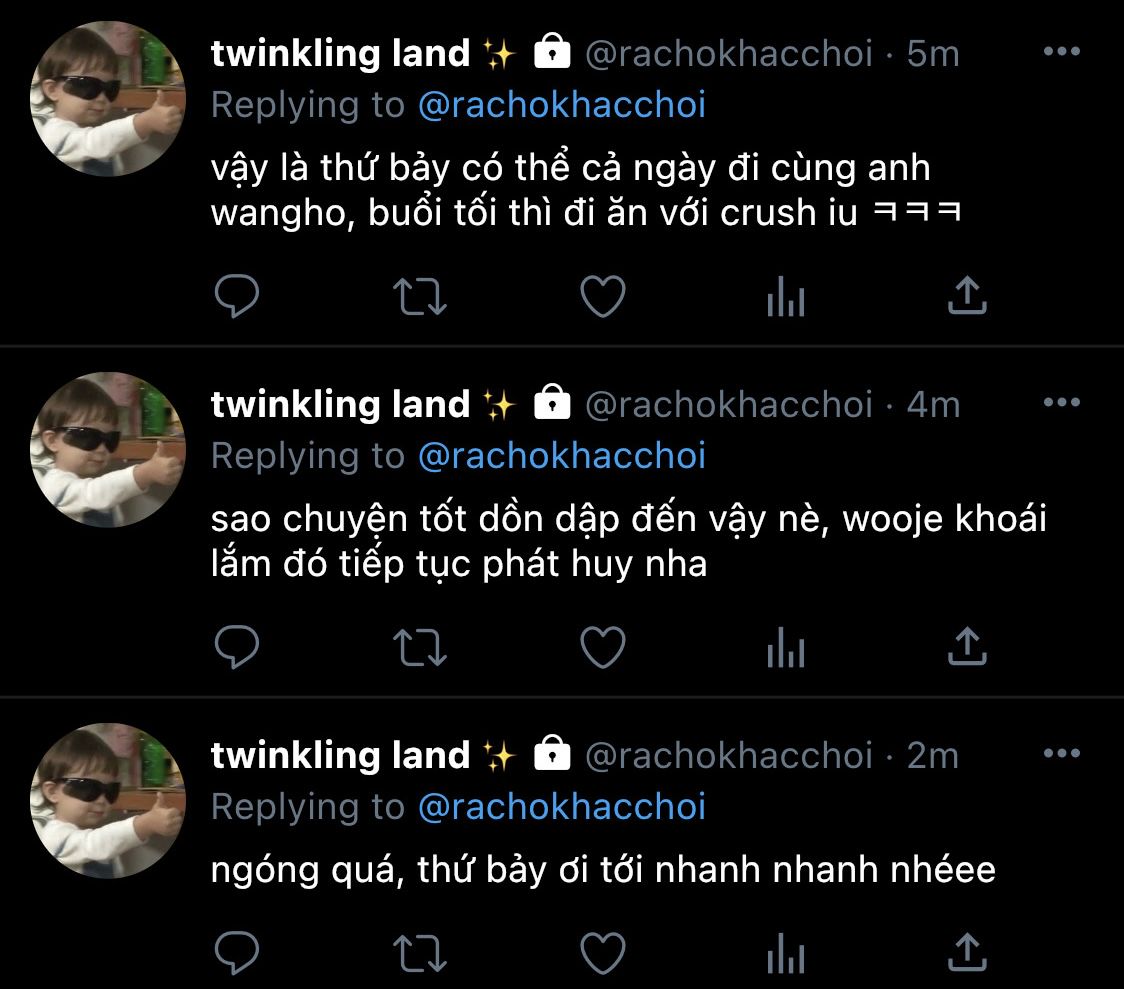Viewport: 1124px width, 989px height.
Task: View analytics of the 4m-old tweet
Action: click(786, 648)
